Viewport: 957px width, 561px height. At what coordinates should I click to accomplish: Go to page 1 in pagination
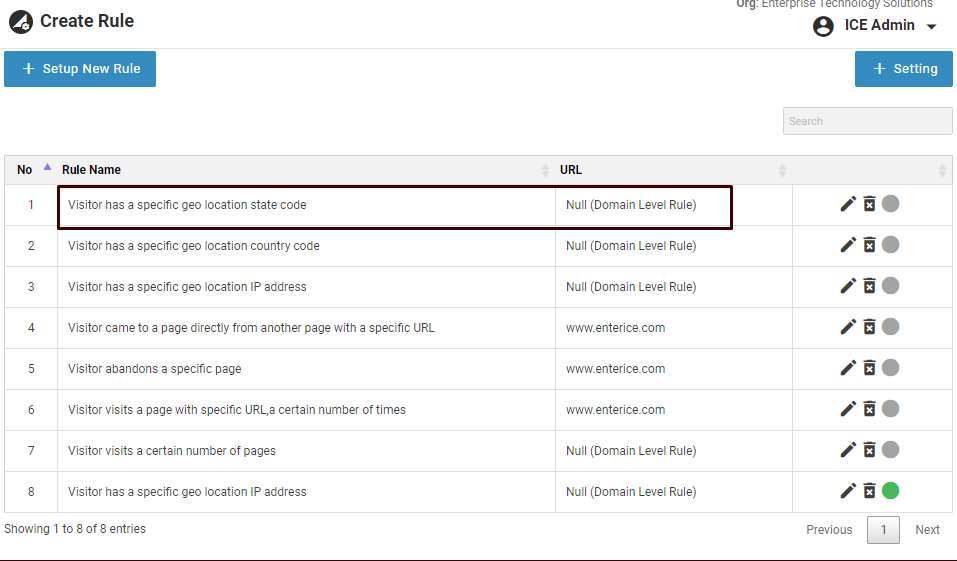point(883,530)
